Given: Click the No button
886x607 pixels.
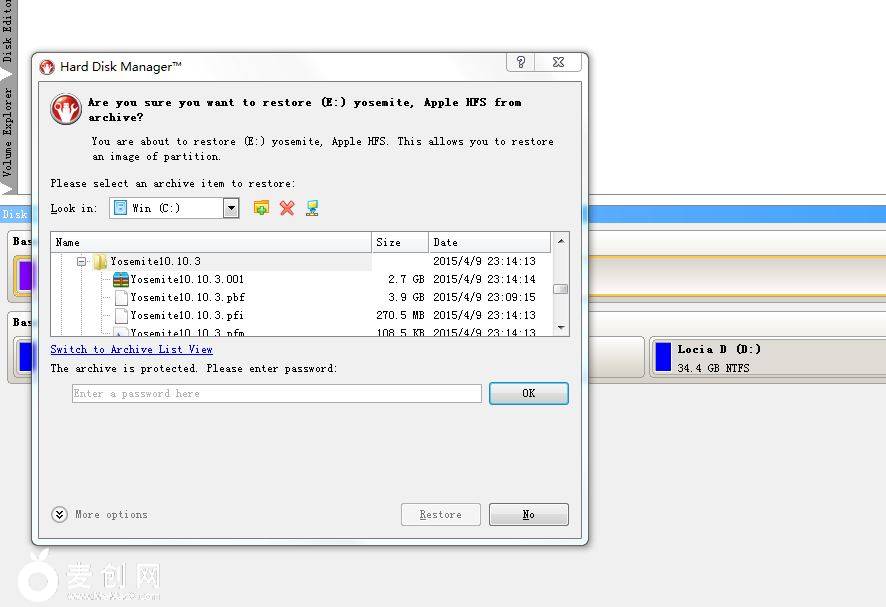Looking at the screenshot, I should click(x=528, y=515).
